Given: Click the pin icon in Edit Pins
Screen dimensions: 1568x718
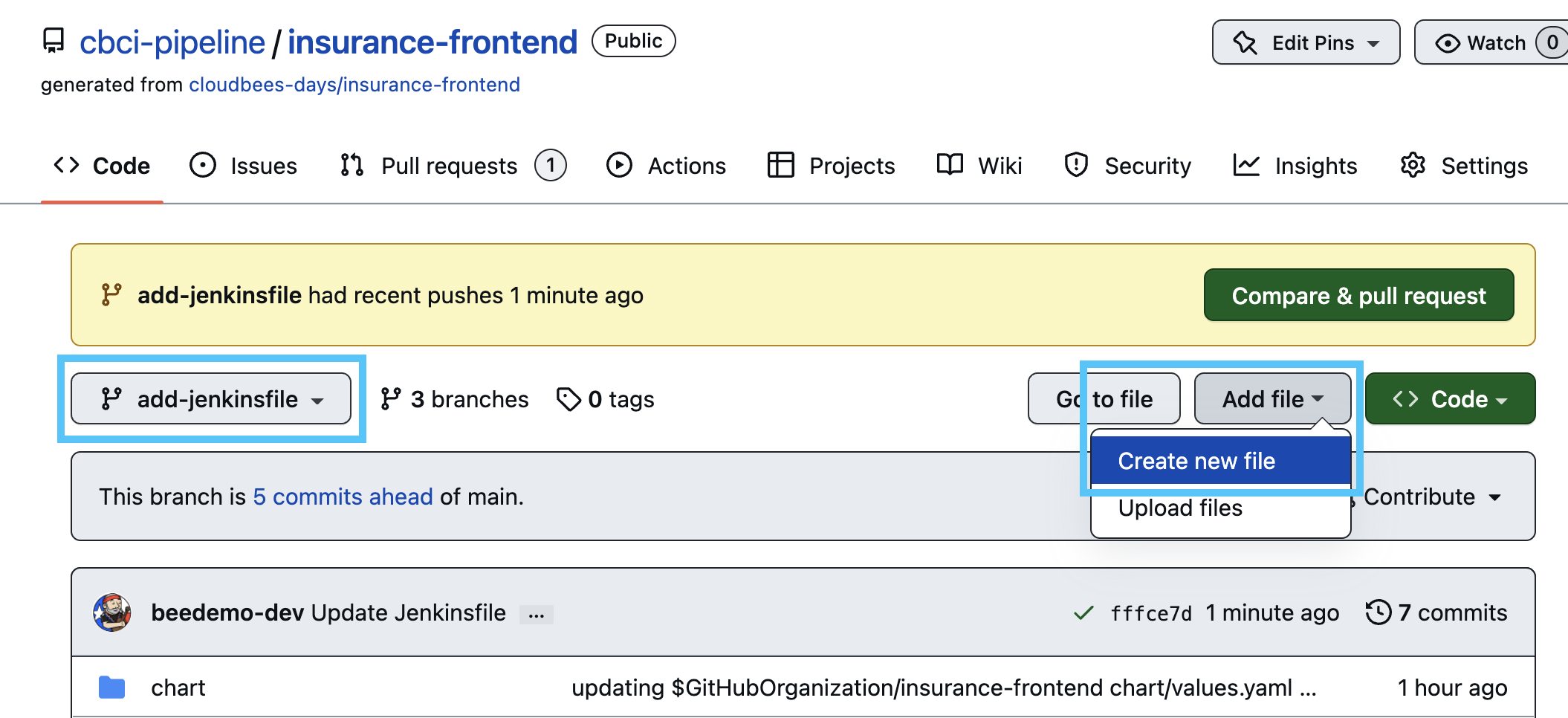Looking at the screenshot, I should tap(1245, 42).
